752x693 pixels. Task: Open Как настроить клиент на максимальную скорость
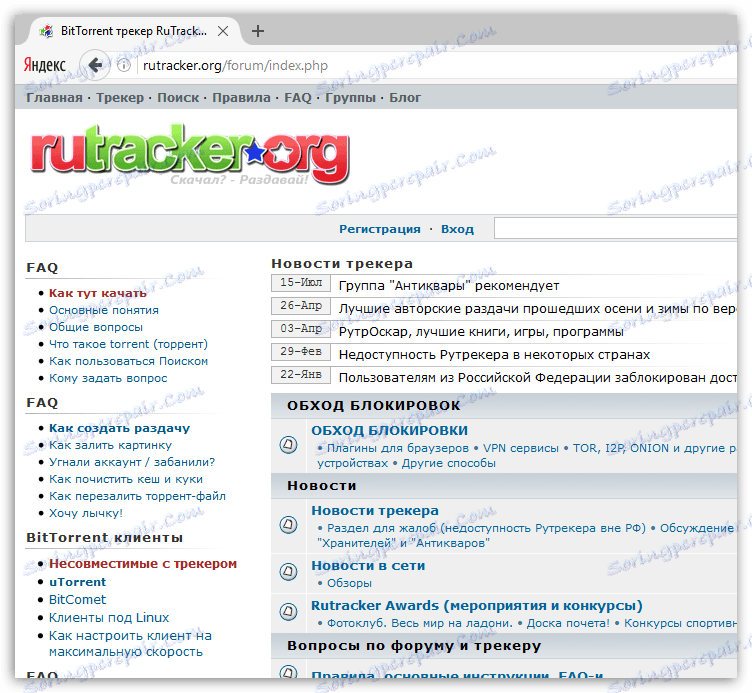pyautogui.click(x=130, y=644)
